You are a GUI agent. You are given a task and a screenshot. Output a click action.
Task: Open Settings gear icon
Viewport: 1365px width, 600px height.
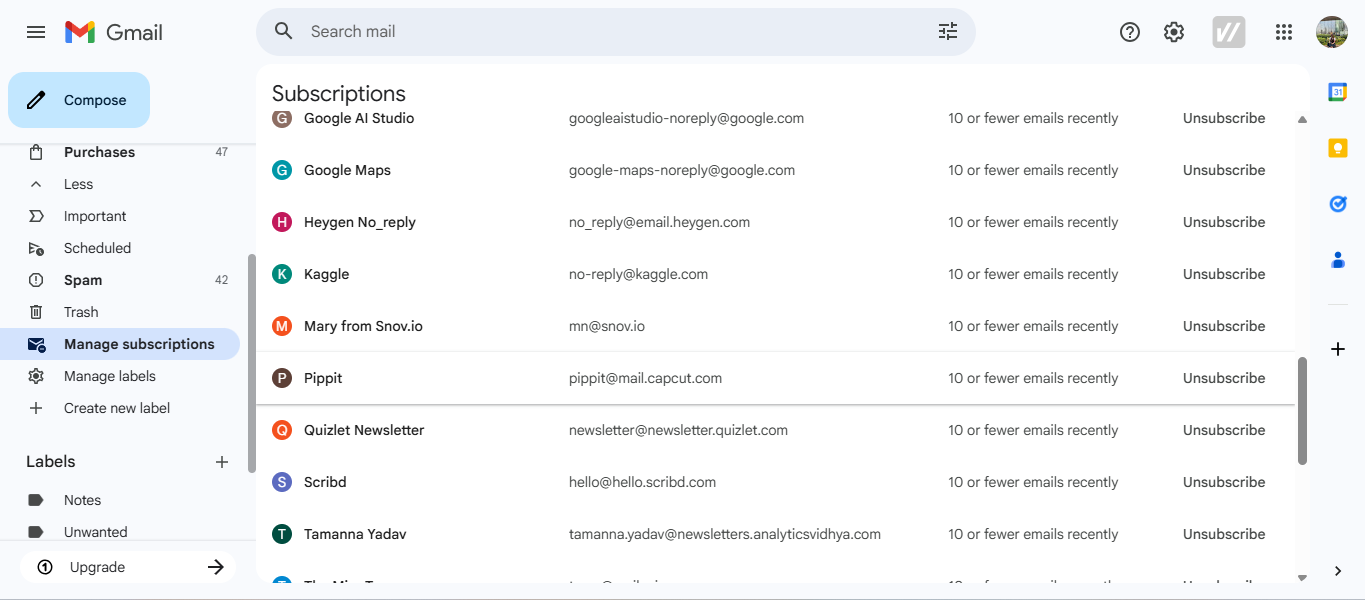click(x=1174, y=32)
